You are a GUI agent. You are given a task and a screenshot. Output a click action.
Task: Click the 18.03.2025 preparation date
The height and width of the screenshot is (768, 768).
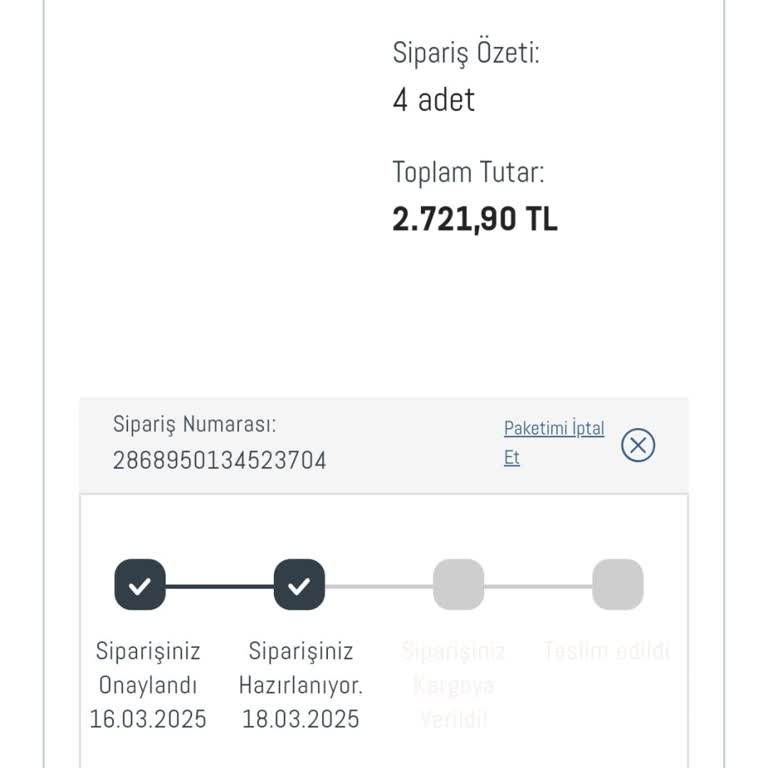point(301,719)
